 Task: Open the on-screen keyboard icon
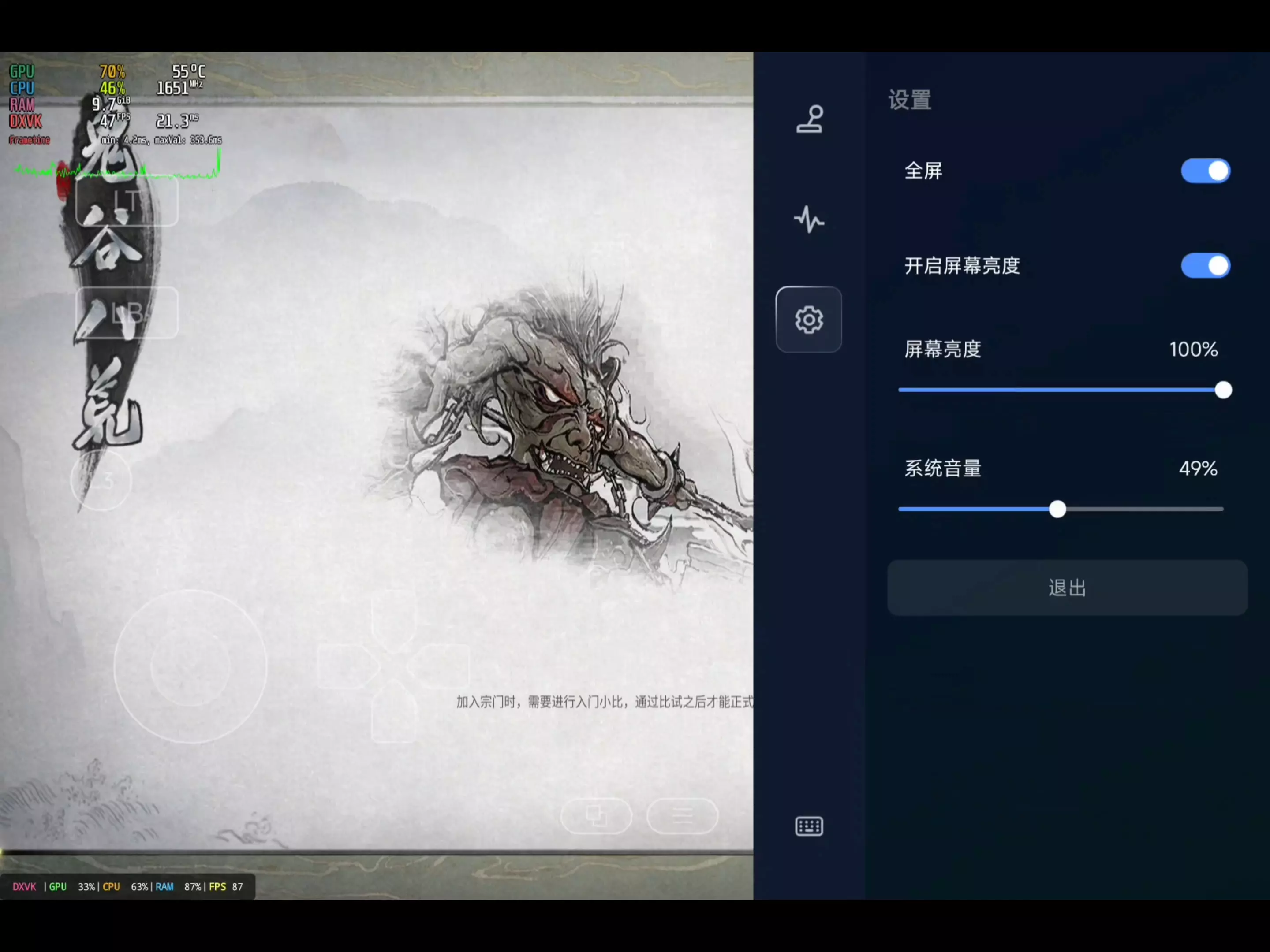[x=809, y=826]
